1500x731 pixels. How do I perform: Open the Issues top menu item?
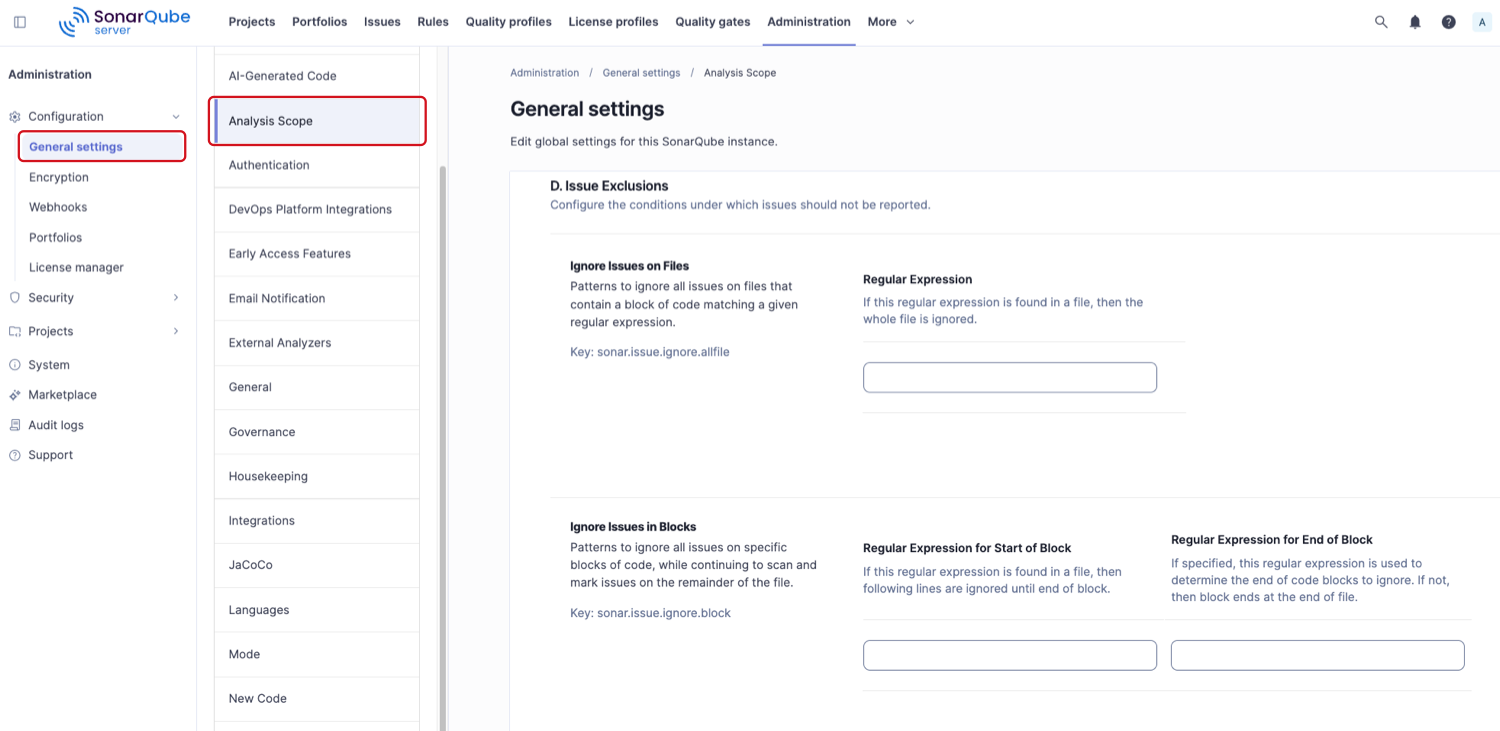coord(382,22)
